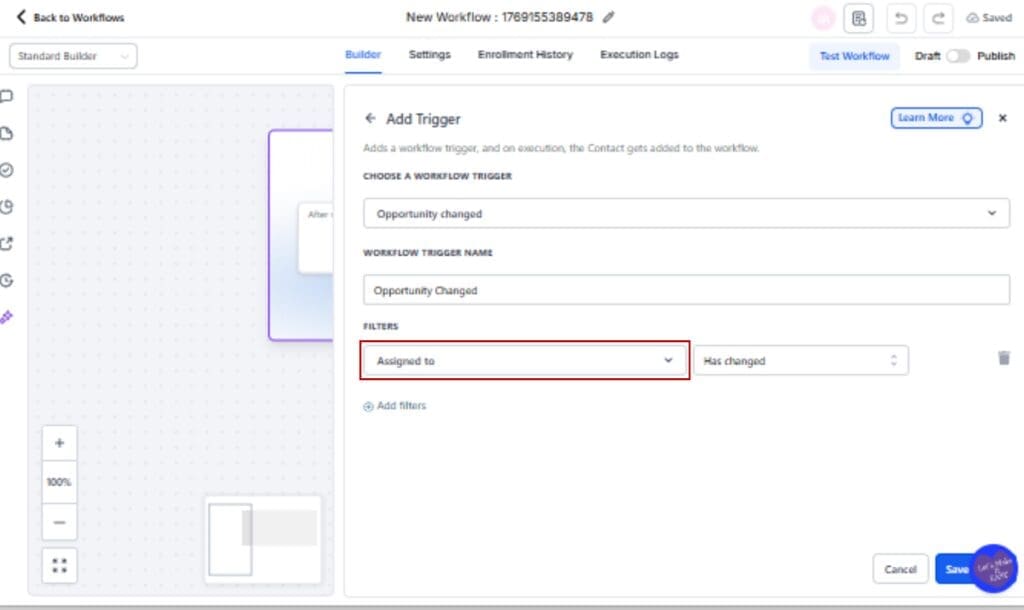Open the Execution Logs tab
This screenshot has width=1024, height=610.
639,55
